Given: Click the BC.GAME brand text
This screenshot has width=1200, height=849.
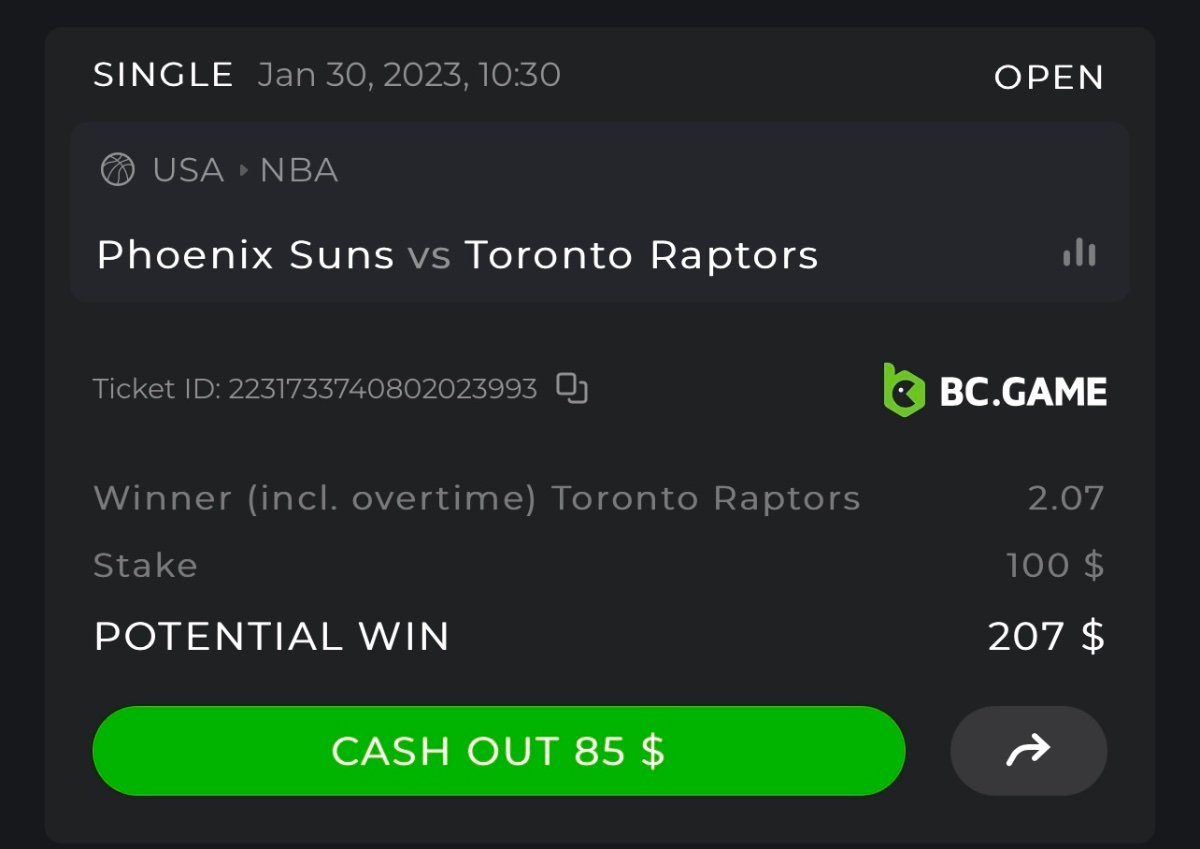Looking at the screenshot, I should pyautogui.click(x=1022, y=391).
